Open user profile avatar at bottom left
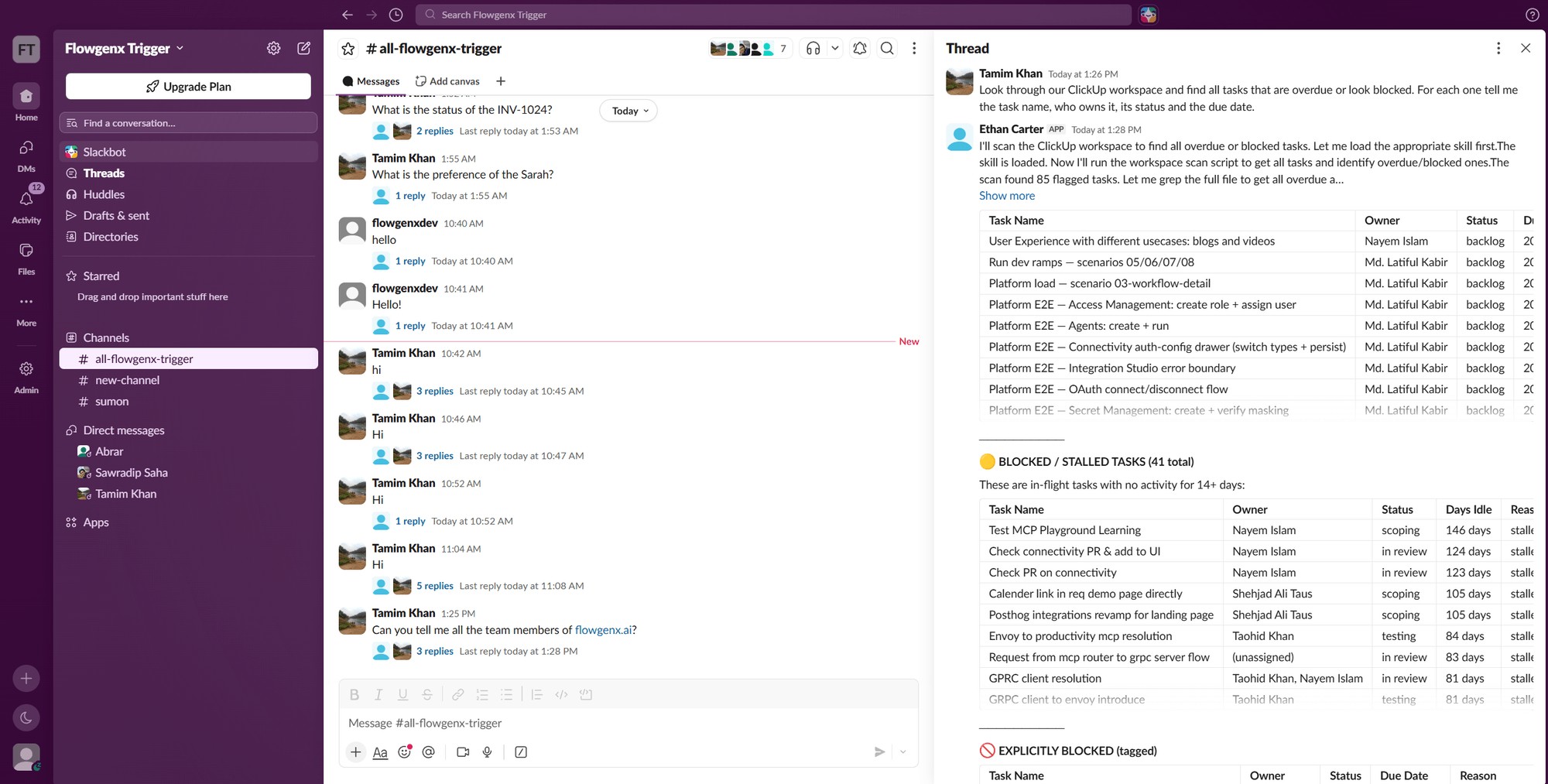 [26, 757]
